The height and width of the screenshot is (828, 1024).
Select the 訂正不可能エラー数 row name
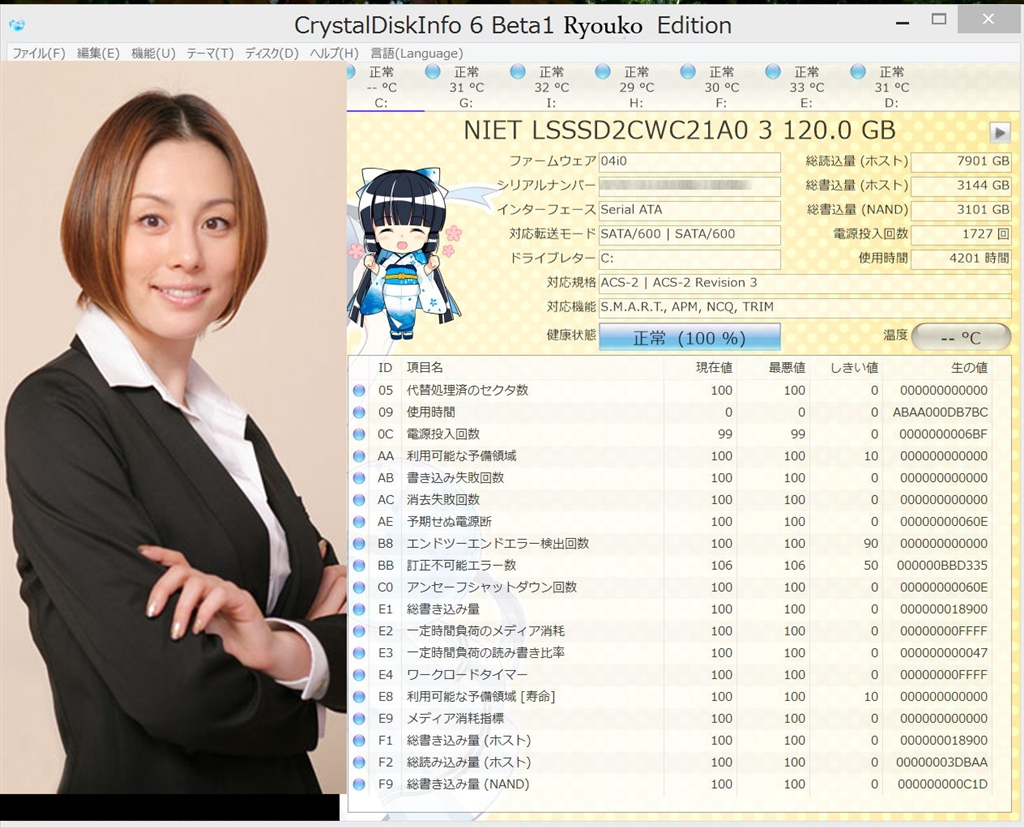click(x=461, y=565)
